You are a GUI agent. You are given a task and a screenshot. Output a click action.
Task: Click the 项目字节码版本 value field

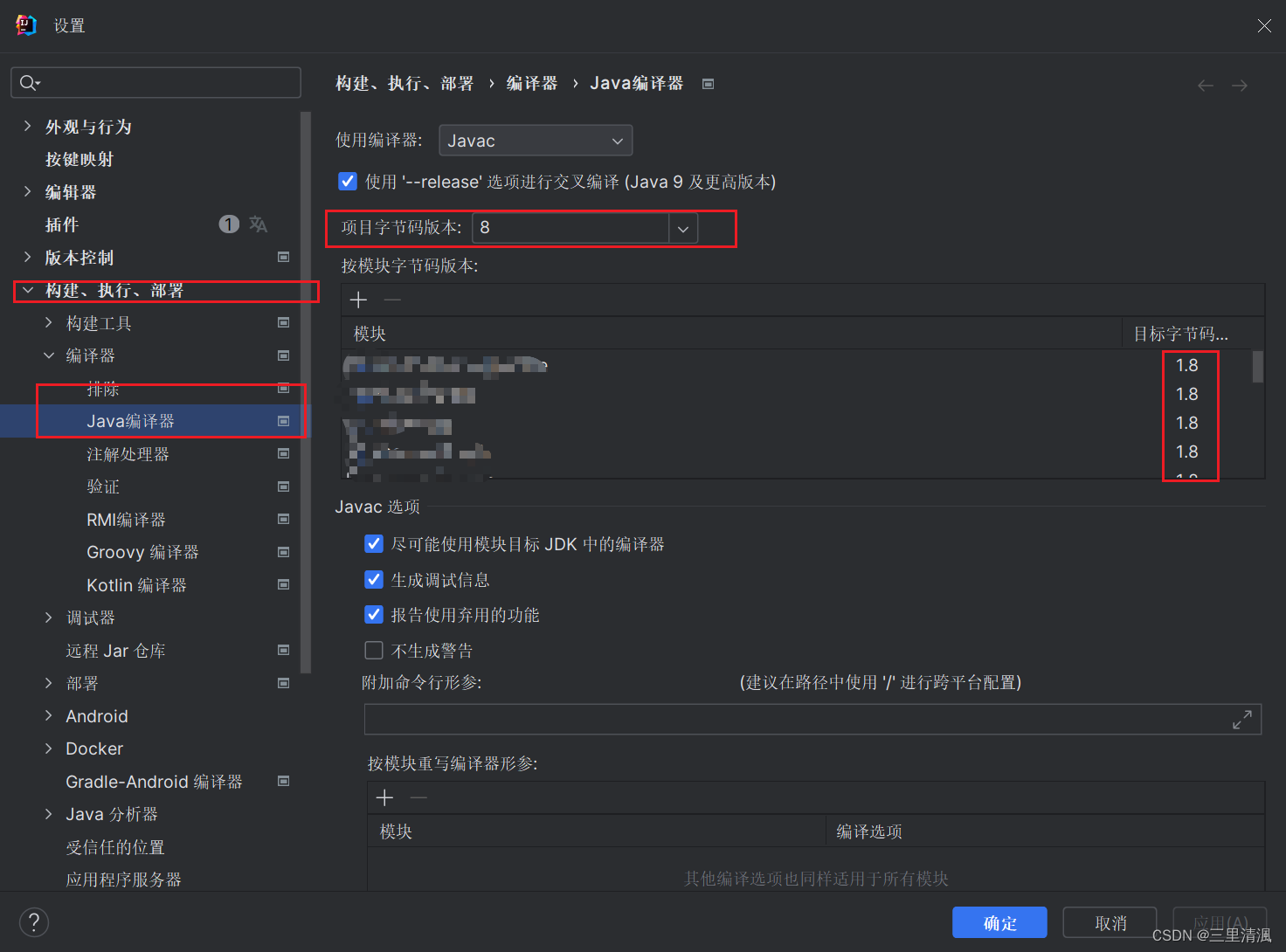pyautogui.click(x=570, y=229)
